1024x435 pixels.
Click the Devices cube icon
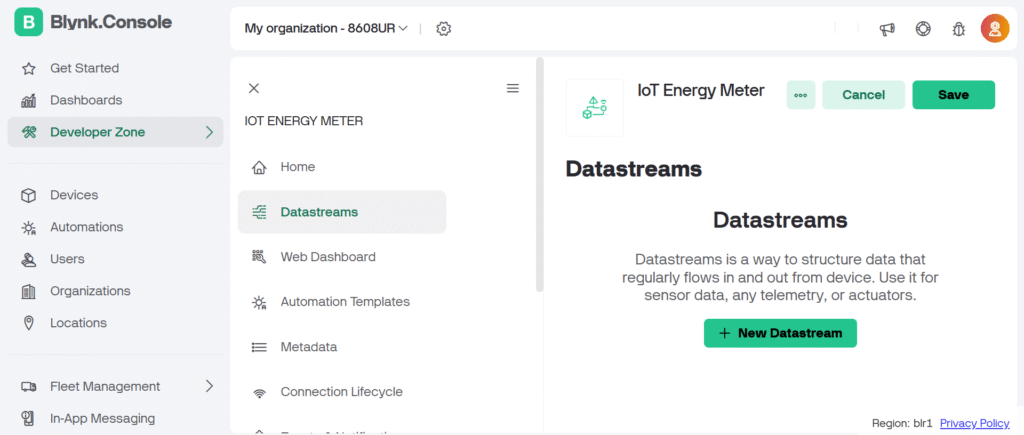point(28,195)
